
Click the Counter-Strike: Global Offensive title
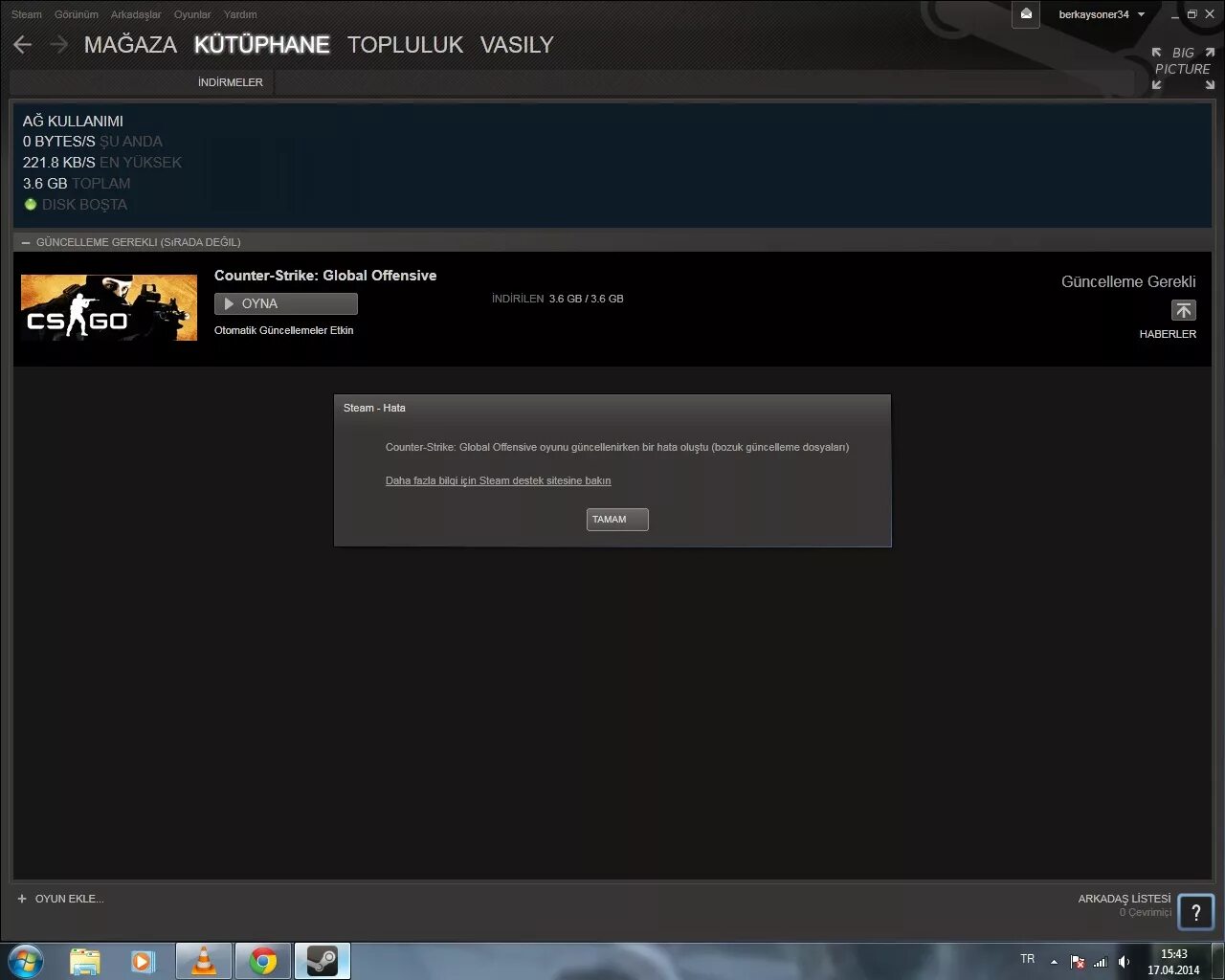pos(325,276)
